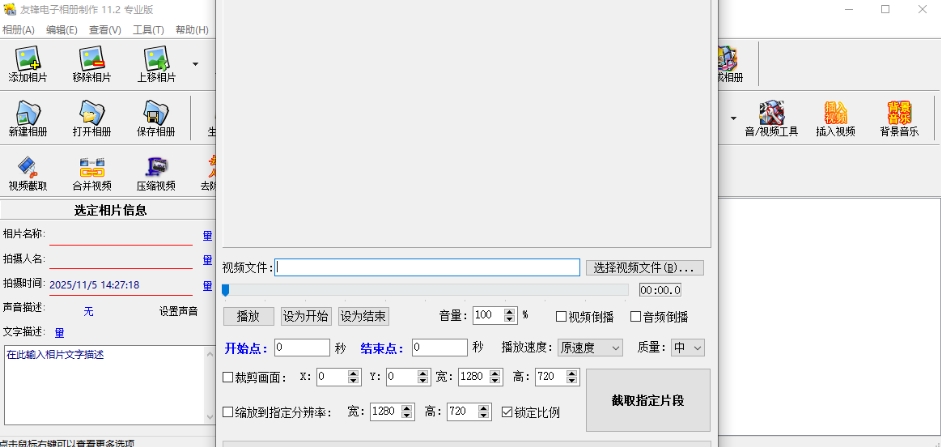Click the 设为结束 button
Viewport: 941px width, 447px height.
(x=364, y=316)
